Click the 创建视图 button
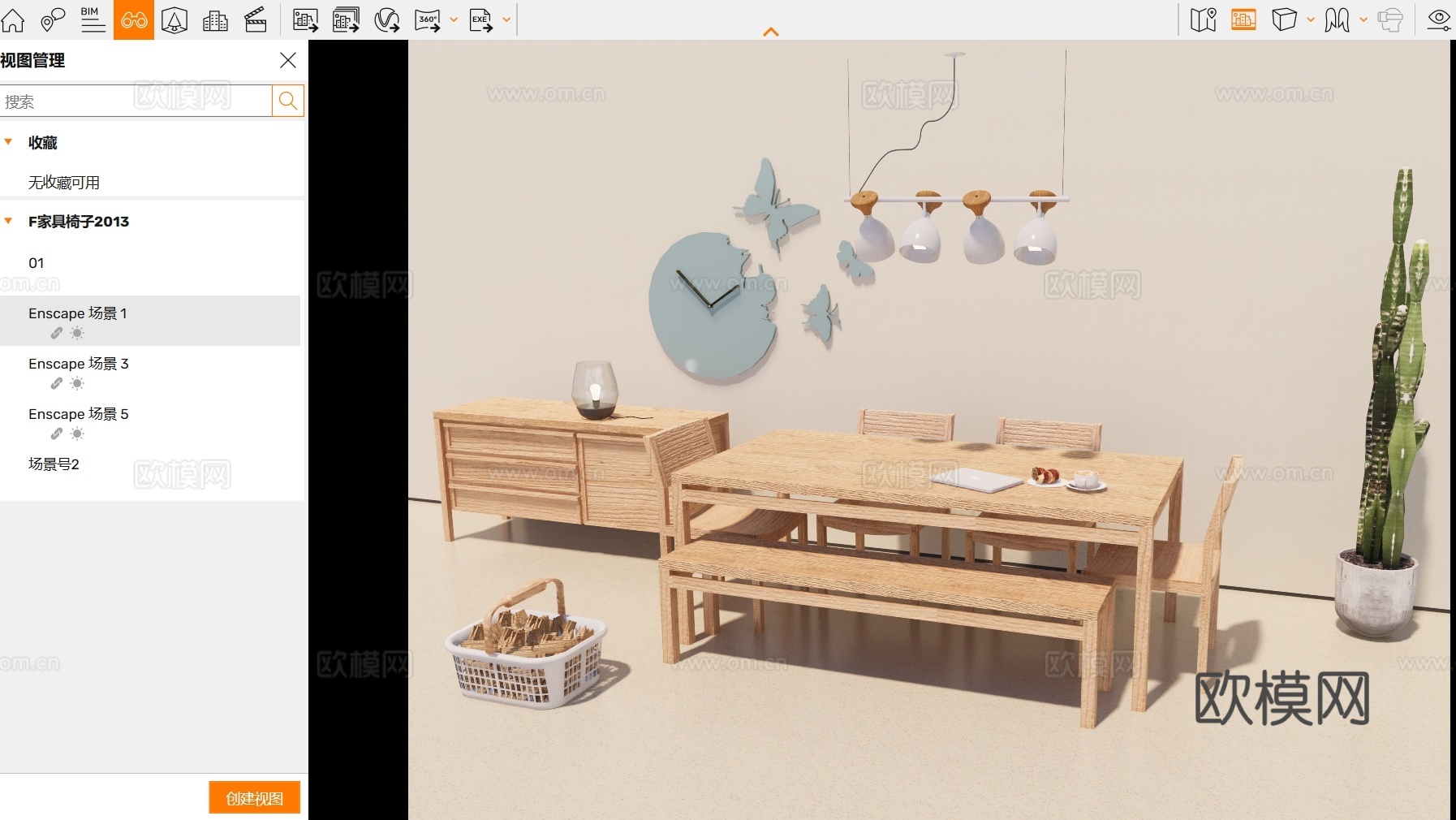 point(254,798)
